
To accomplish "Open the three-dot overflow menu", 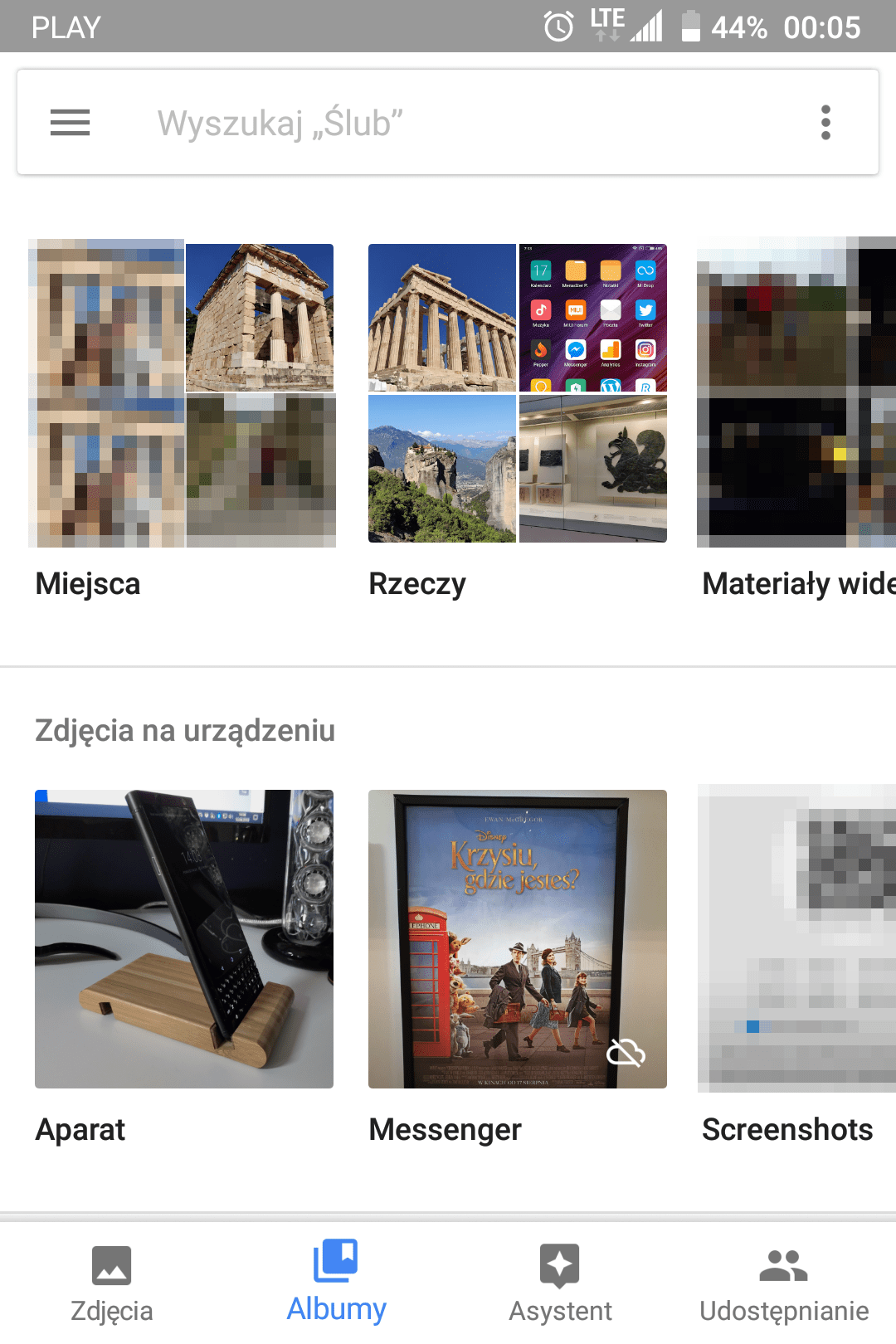I will (x=825, y=123).
